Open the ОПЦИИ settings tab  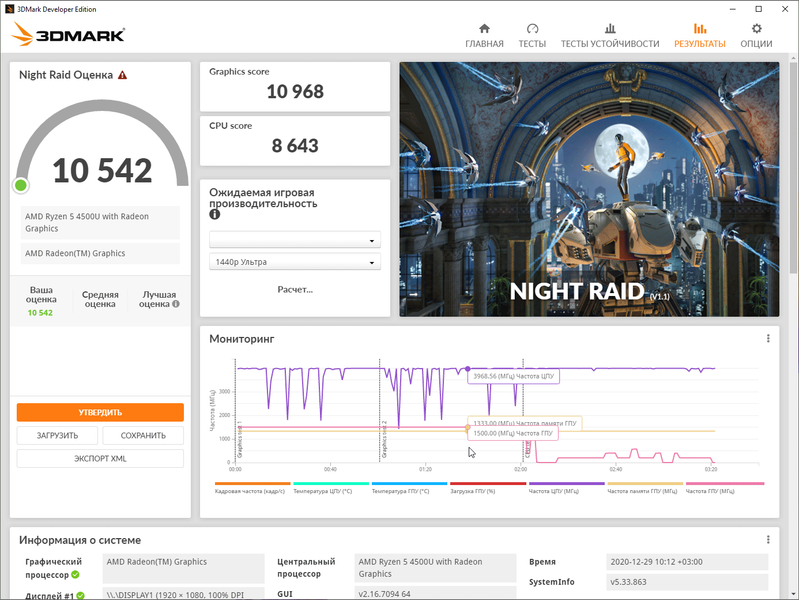click(x=756, y=36)
